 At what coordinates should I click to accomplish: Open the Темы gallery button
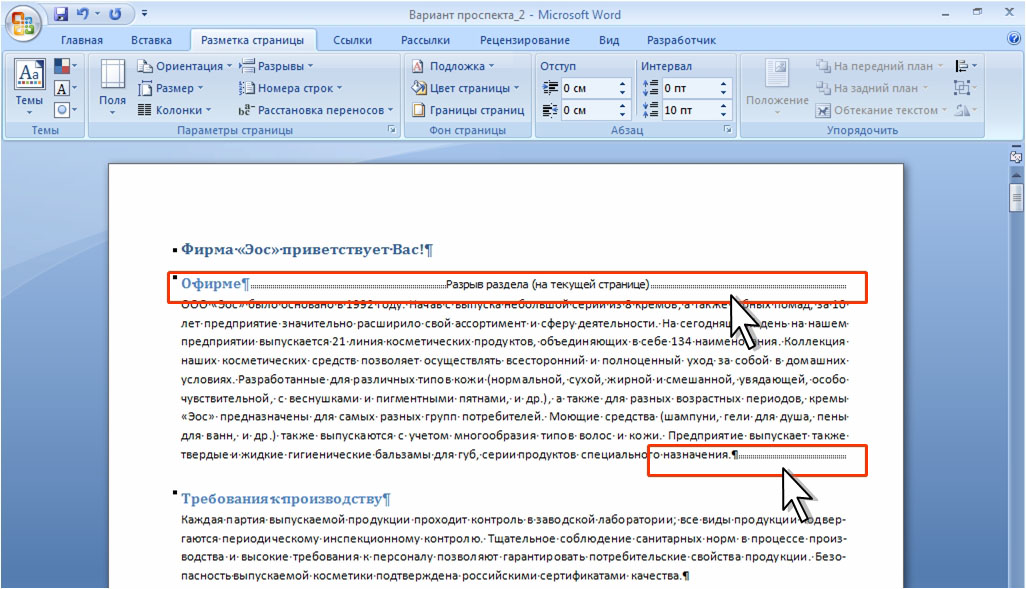pos(29,88)
